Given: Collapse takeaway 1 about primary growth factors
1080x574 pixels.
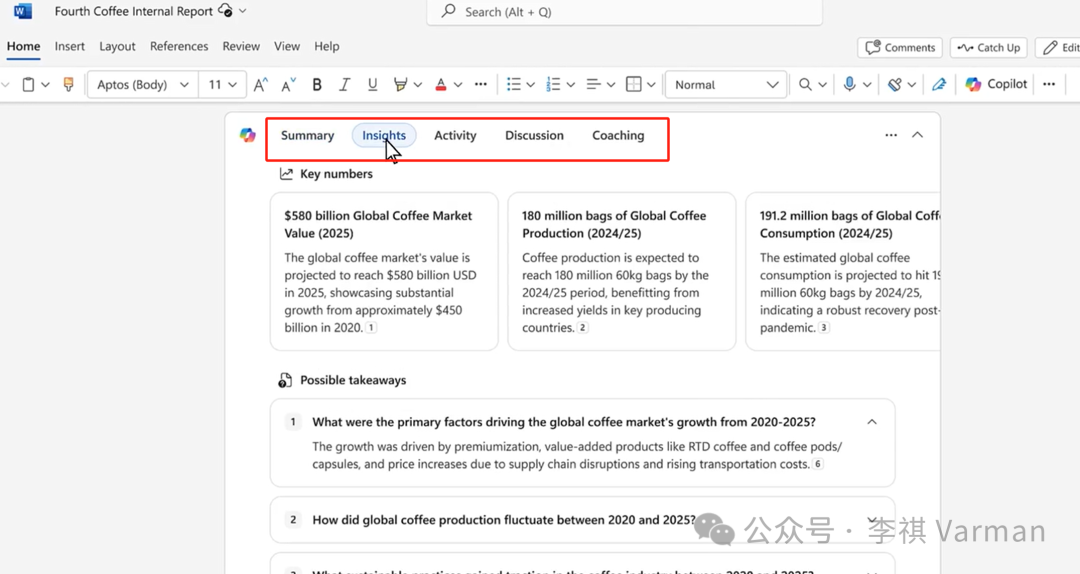Looking at the screenshot, I should point(872,422).
